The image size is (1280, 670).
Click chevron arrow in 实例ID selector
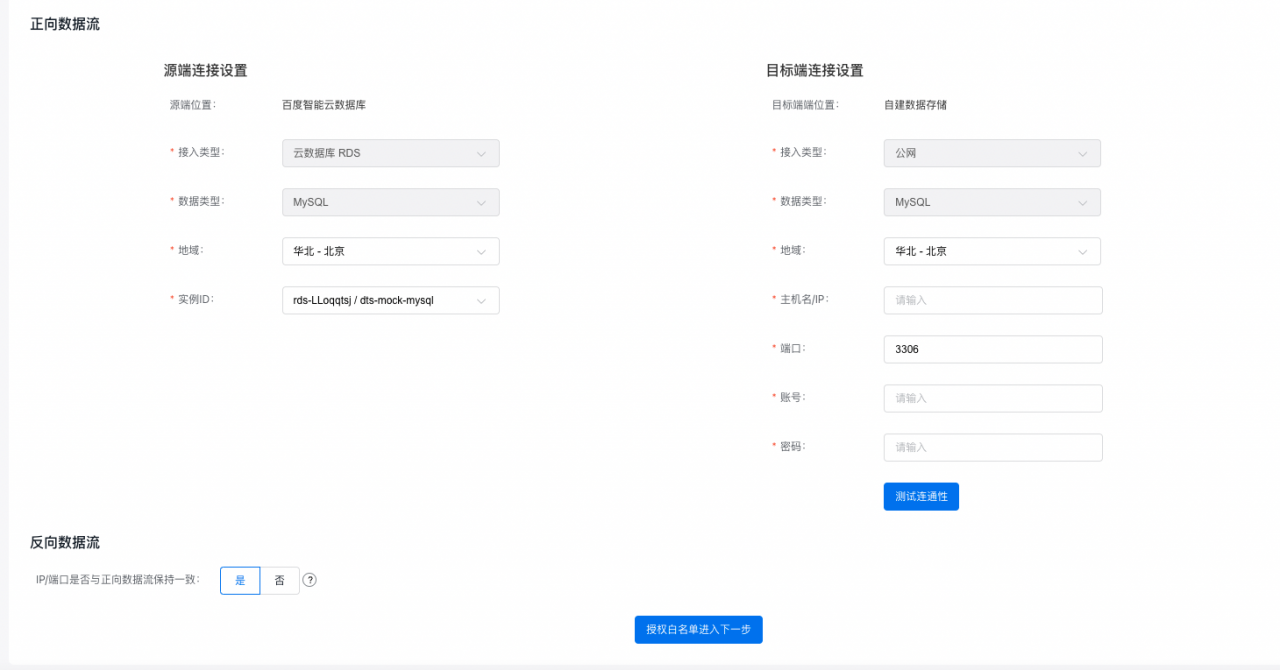coord(481,300)
